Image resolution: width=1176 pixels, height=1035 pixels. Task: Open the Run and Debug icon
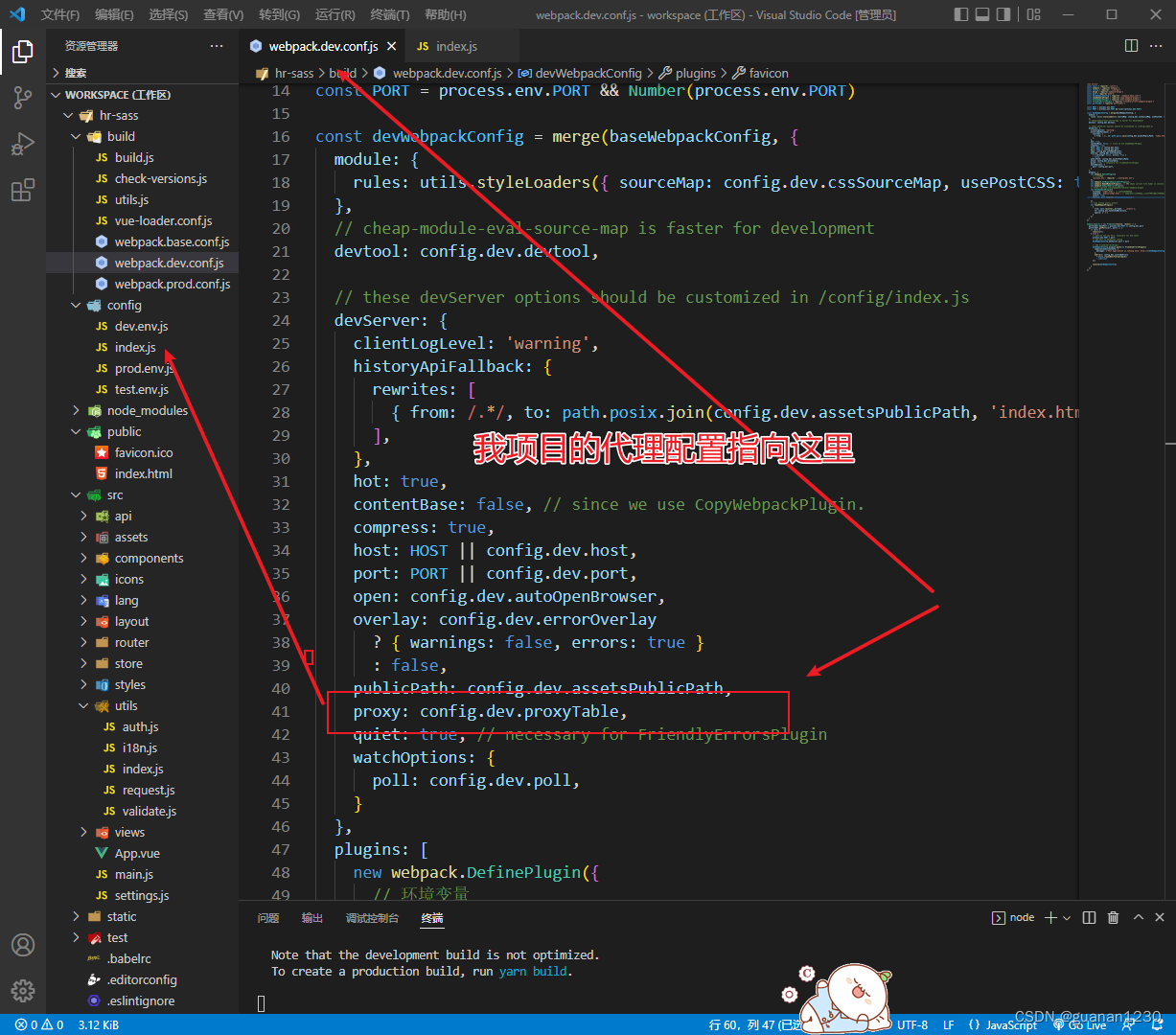point(22,144)
